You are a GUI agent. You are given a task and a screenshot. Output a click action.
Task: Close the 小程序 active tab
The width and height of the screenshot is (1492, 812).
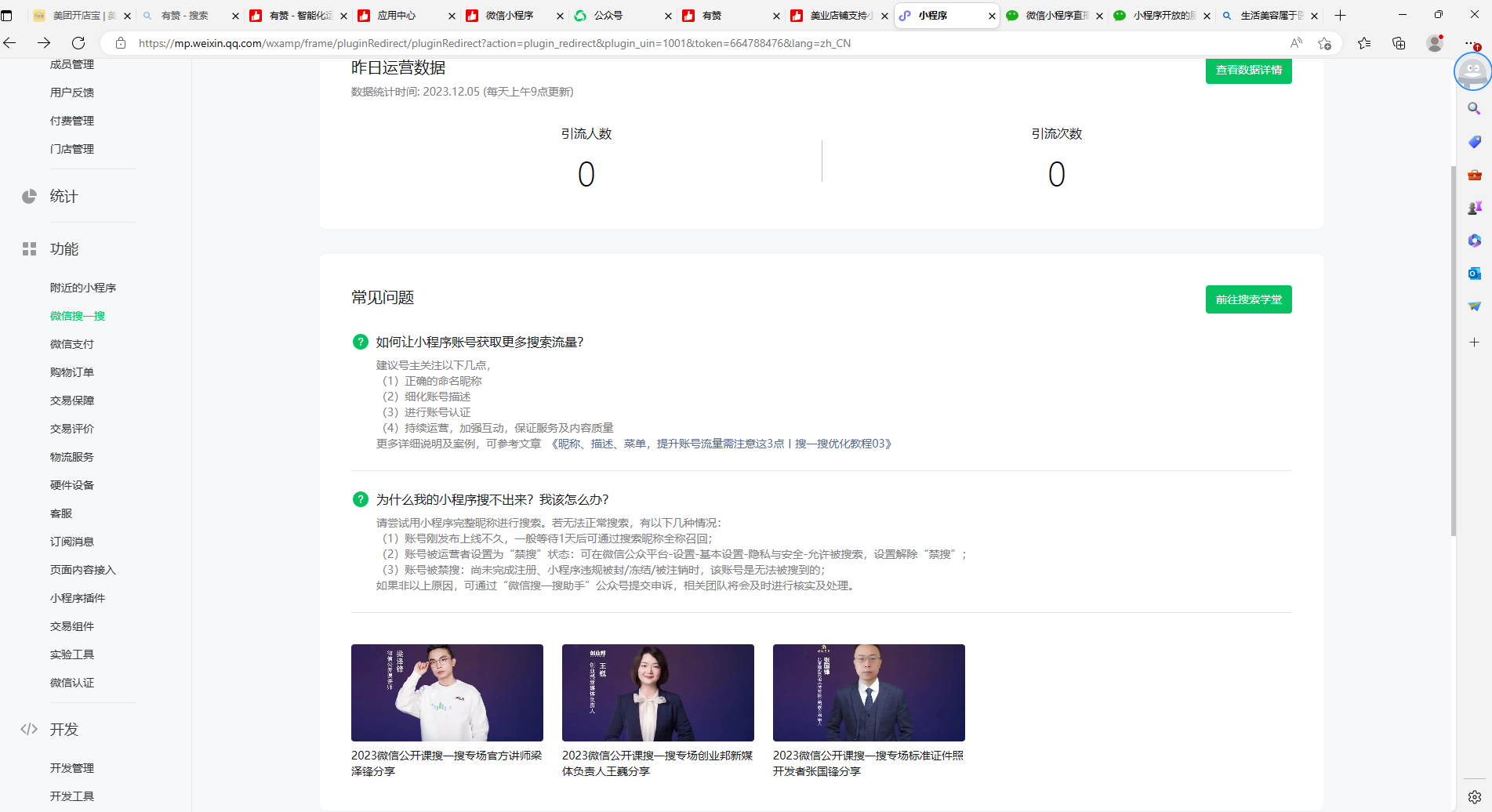(x=992, y=16)
